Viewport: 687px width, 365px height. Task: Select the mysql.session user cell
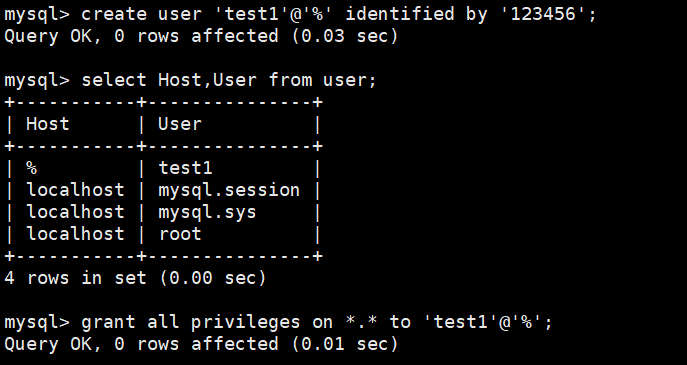pyautogui.click(x=229, y=190)
